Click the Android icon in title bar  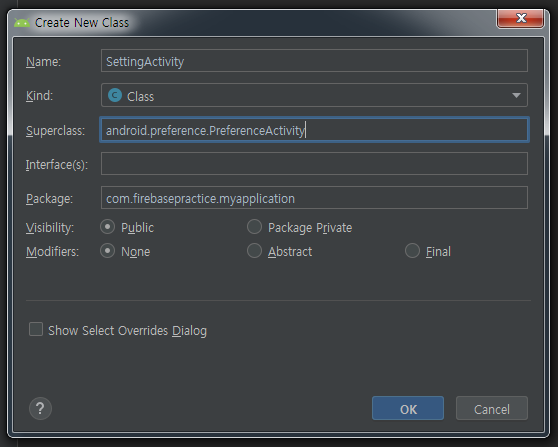[22, 23]
